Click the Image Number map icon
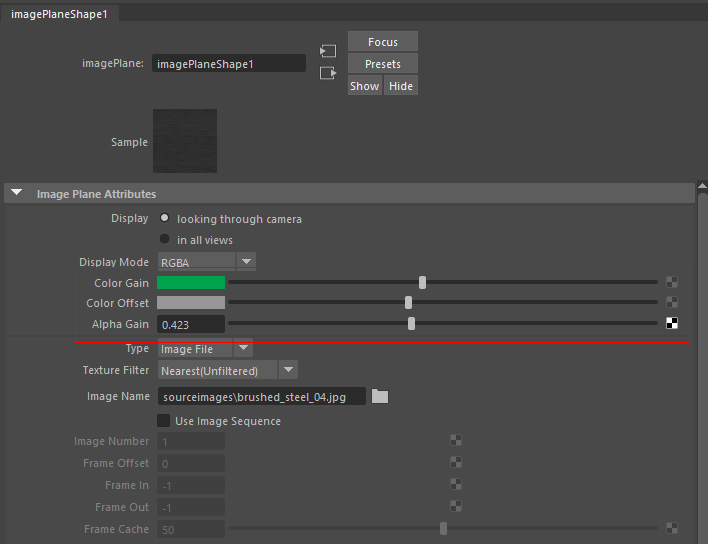This screenshot has height=544, width=708. click(456, 440)
